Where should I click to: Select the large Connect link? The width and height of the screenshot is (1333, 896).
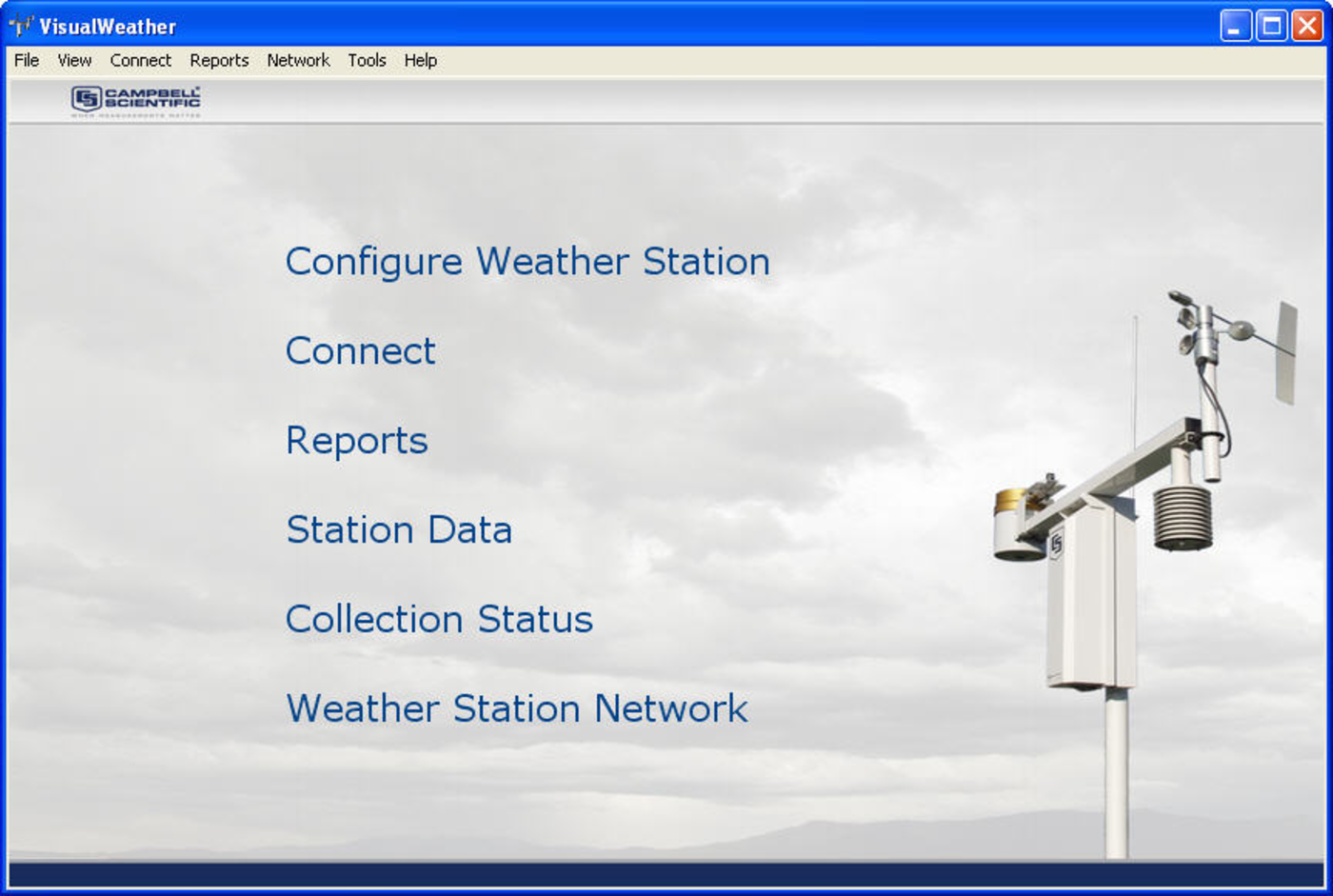[360, 351]
